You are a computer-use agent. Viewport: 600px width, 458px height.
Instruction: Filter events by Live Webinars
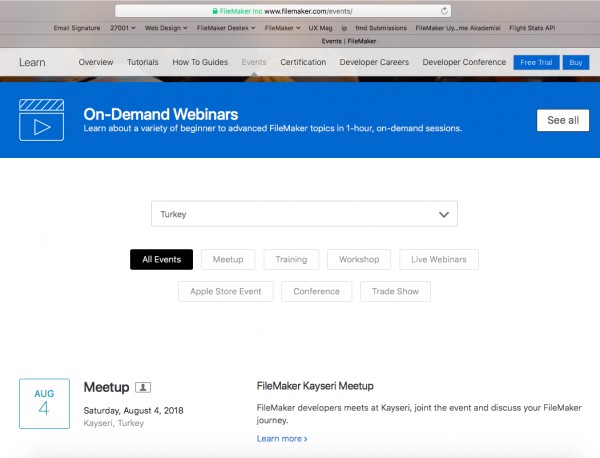tap(439, 259)
